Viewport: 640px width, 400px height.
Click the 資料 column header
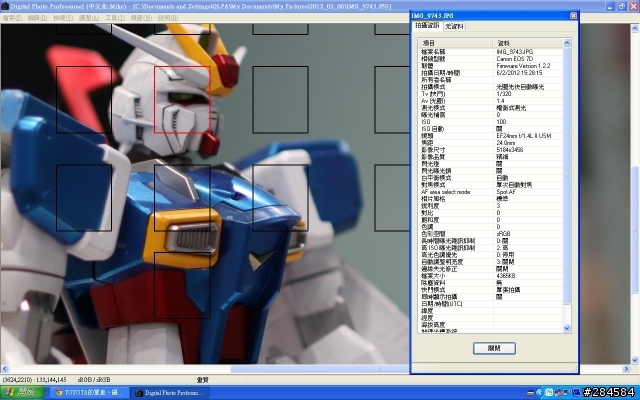[x=528, y=43]
